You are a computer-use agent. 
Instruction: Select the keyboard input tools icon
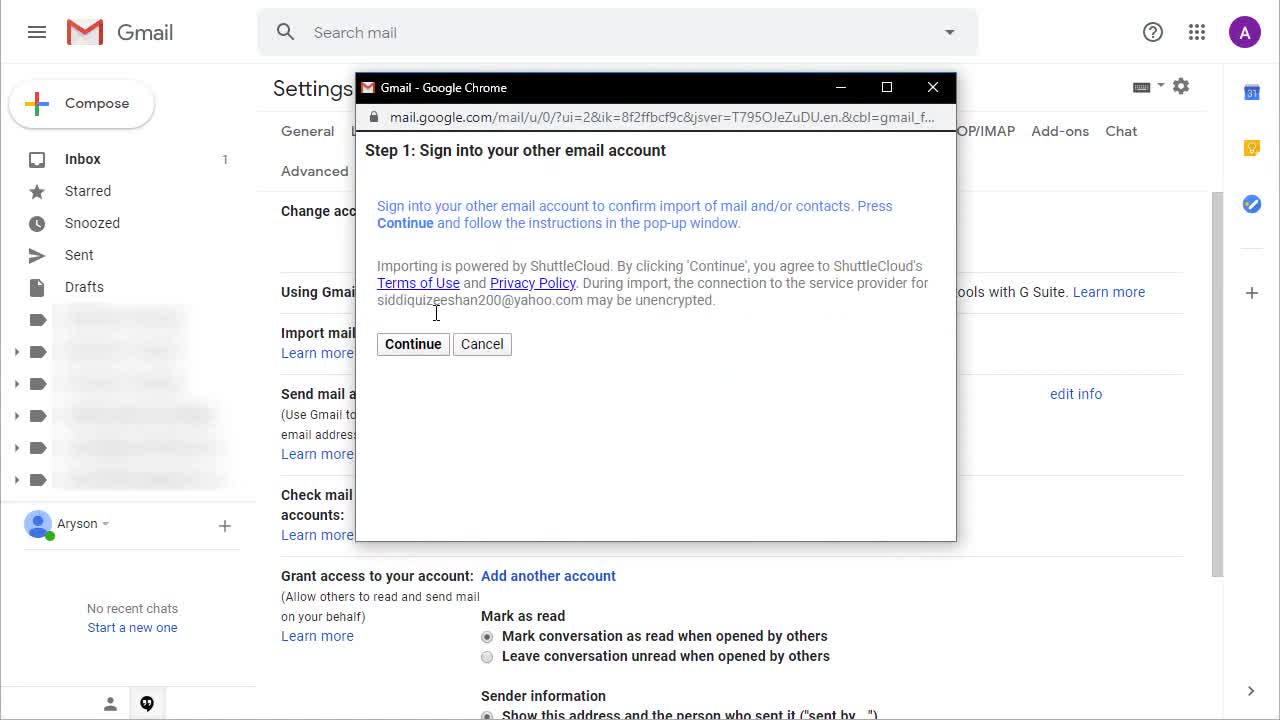(1141, 87)
